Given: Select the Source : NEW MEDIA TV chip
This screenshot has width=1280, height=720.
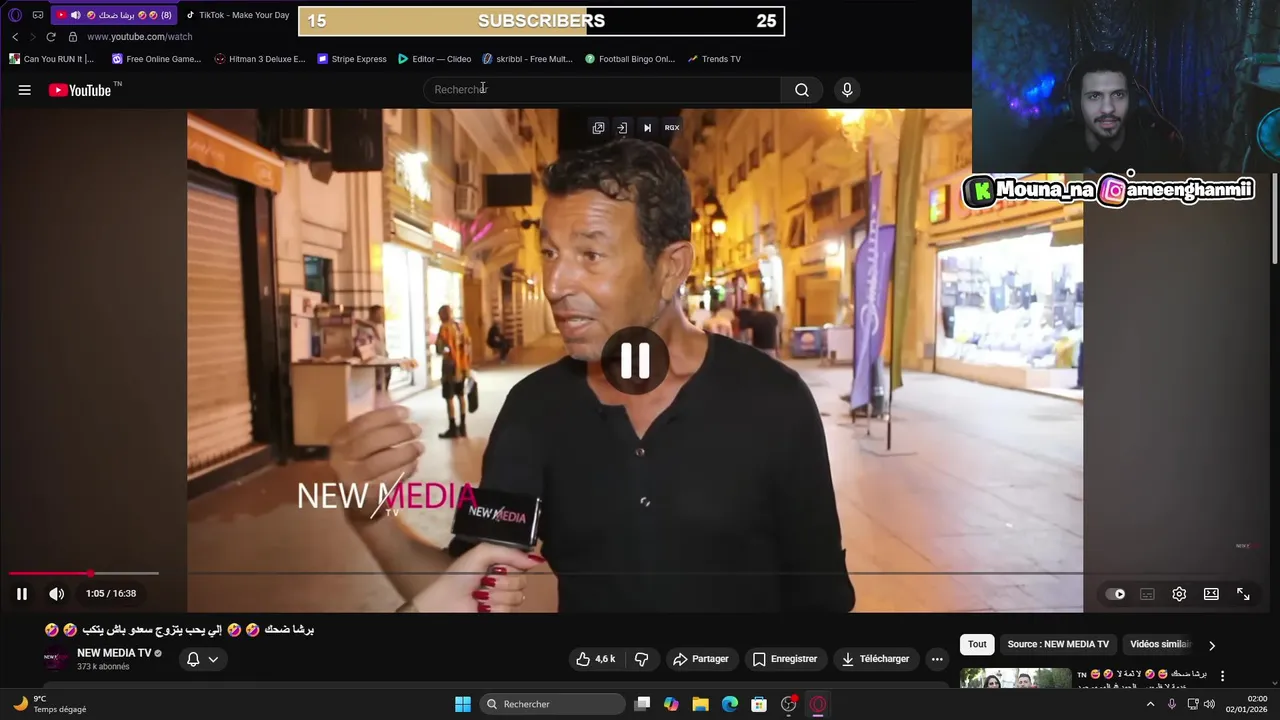Looking at the screenshot, I should 1058,645.
